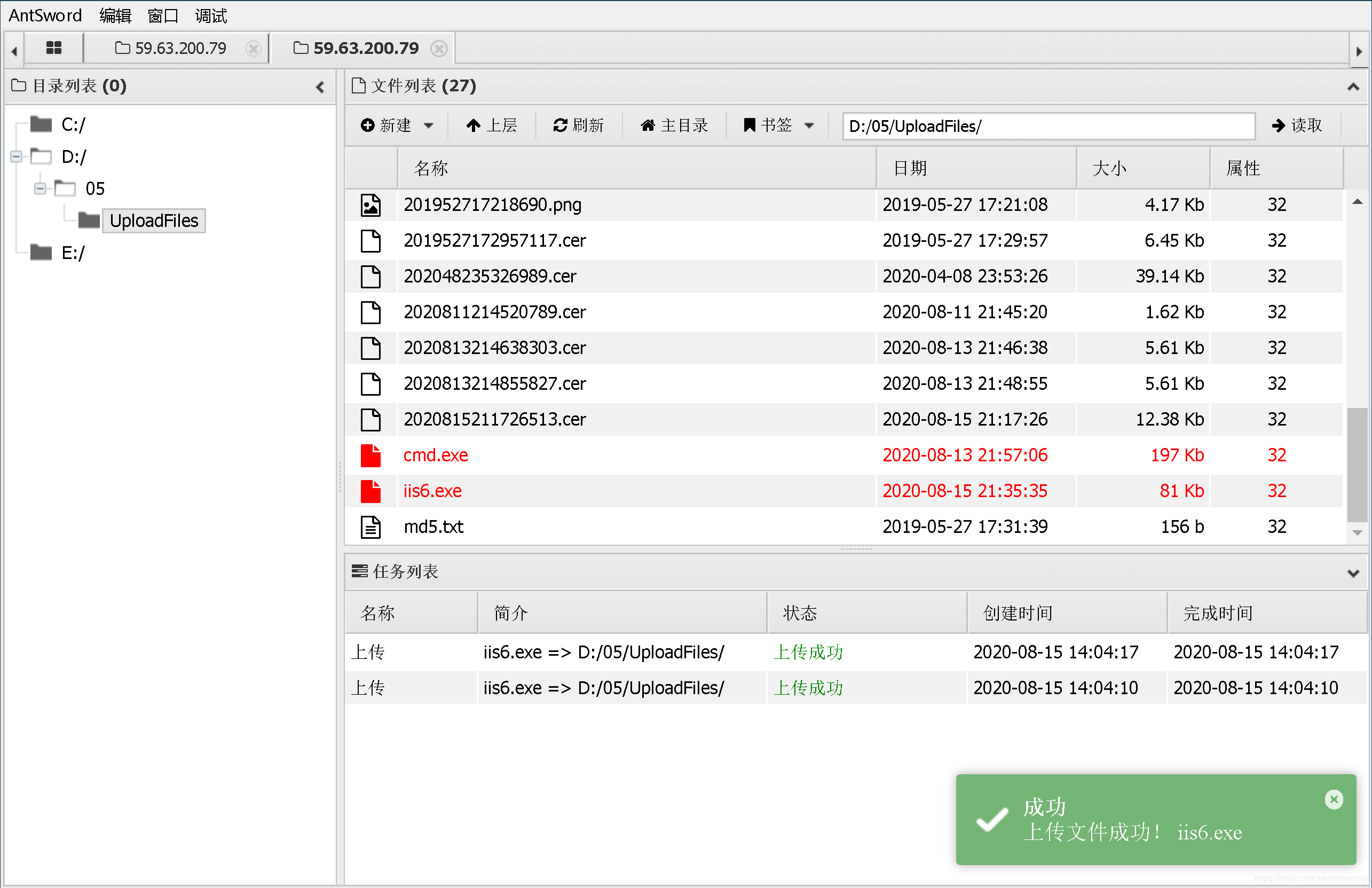1372x888 pixels.
Task: Go up with 上层 button
Action: pos(492,125)
